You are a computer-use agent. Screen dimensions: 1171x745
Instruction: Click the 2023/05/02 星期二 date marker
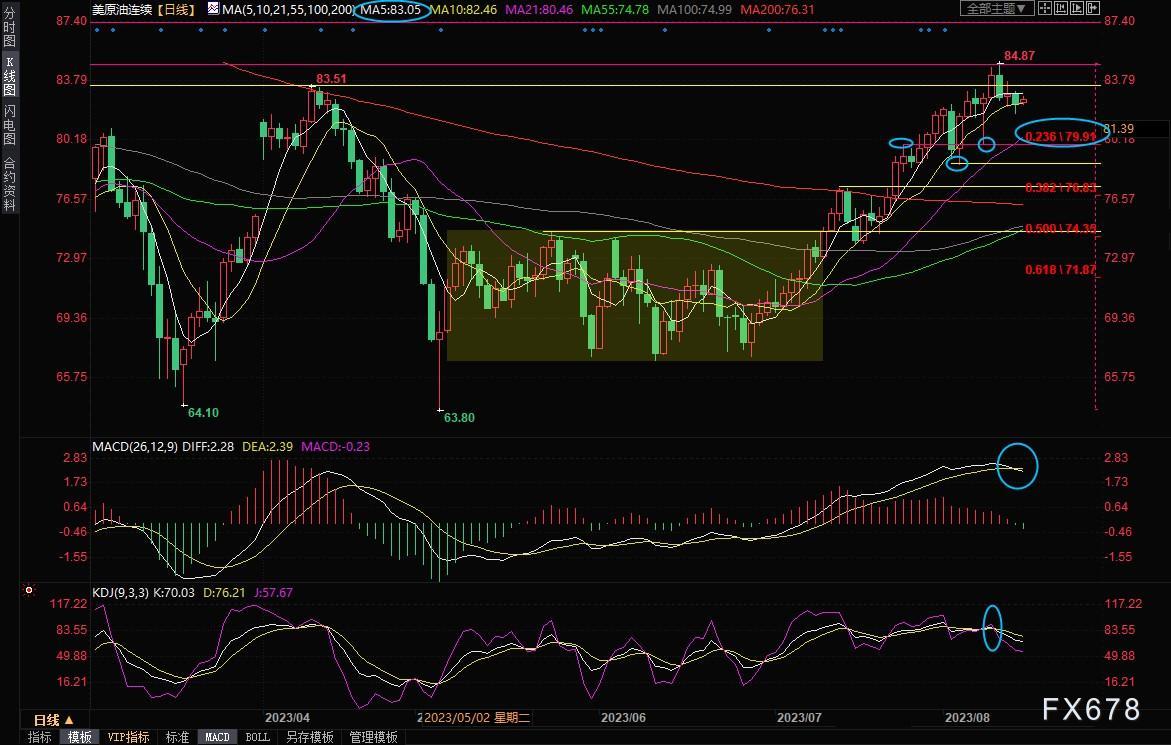(x=476, y=717)
